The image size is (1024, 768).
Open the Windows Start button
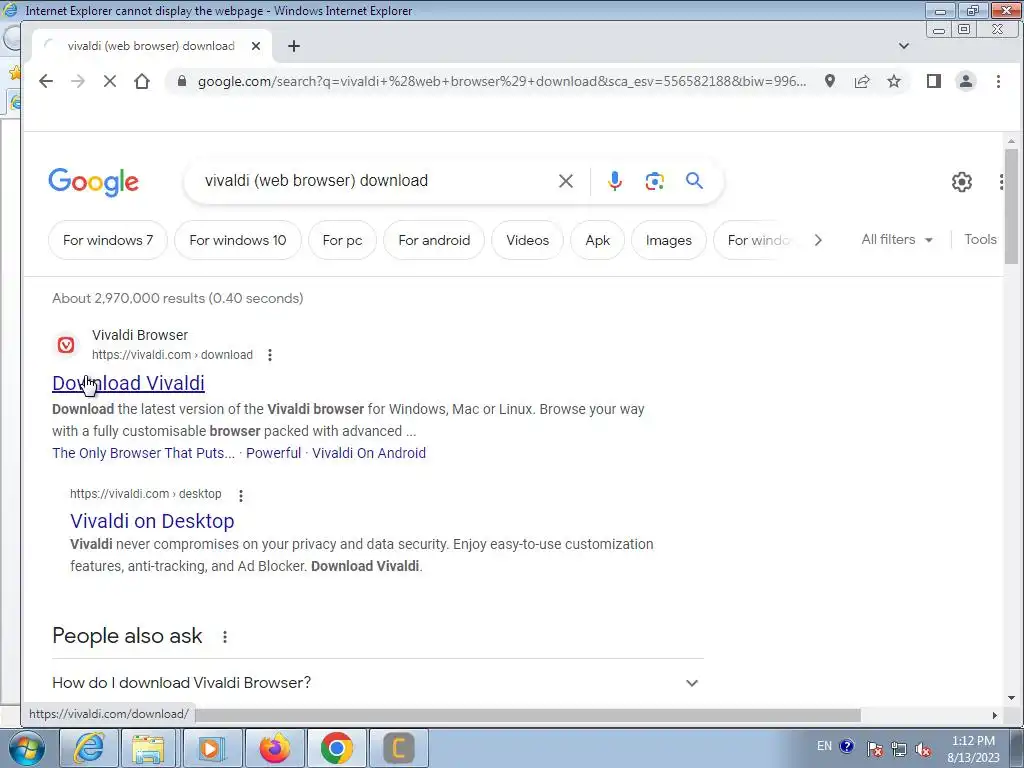pos(27,748)
